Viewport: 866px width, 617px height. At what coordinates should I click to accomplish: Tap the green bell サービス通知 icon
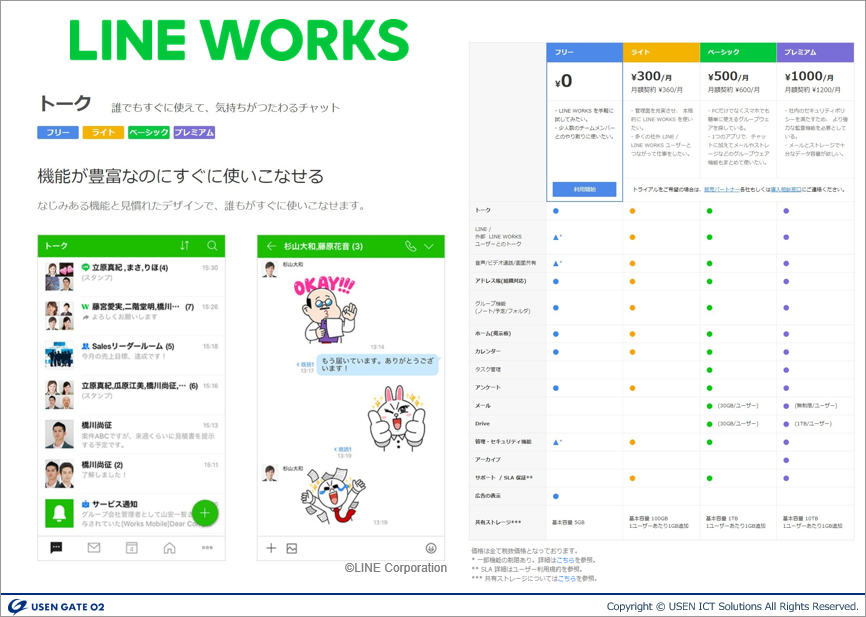pyautogui.click(x=60, y=513)
